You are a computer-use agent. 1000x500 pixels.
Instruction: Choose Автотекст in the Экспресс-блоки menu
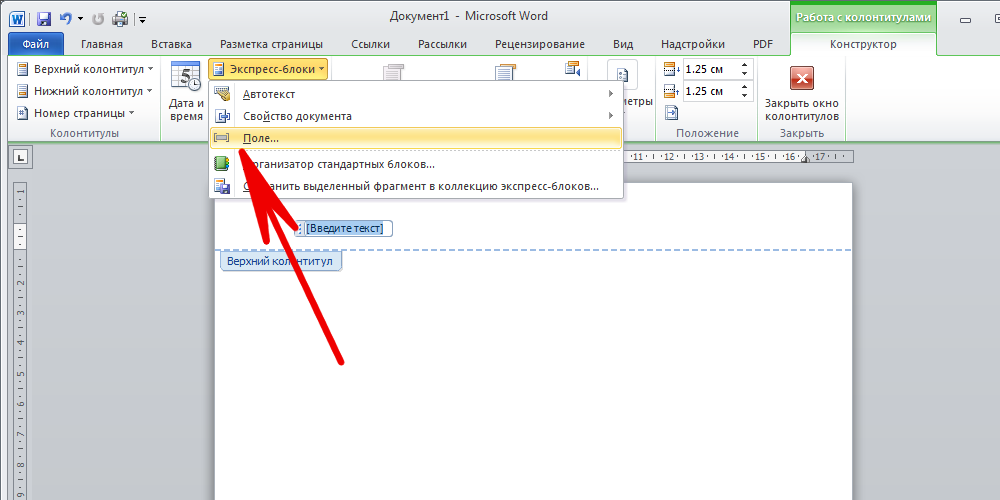[416, 94]
